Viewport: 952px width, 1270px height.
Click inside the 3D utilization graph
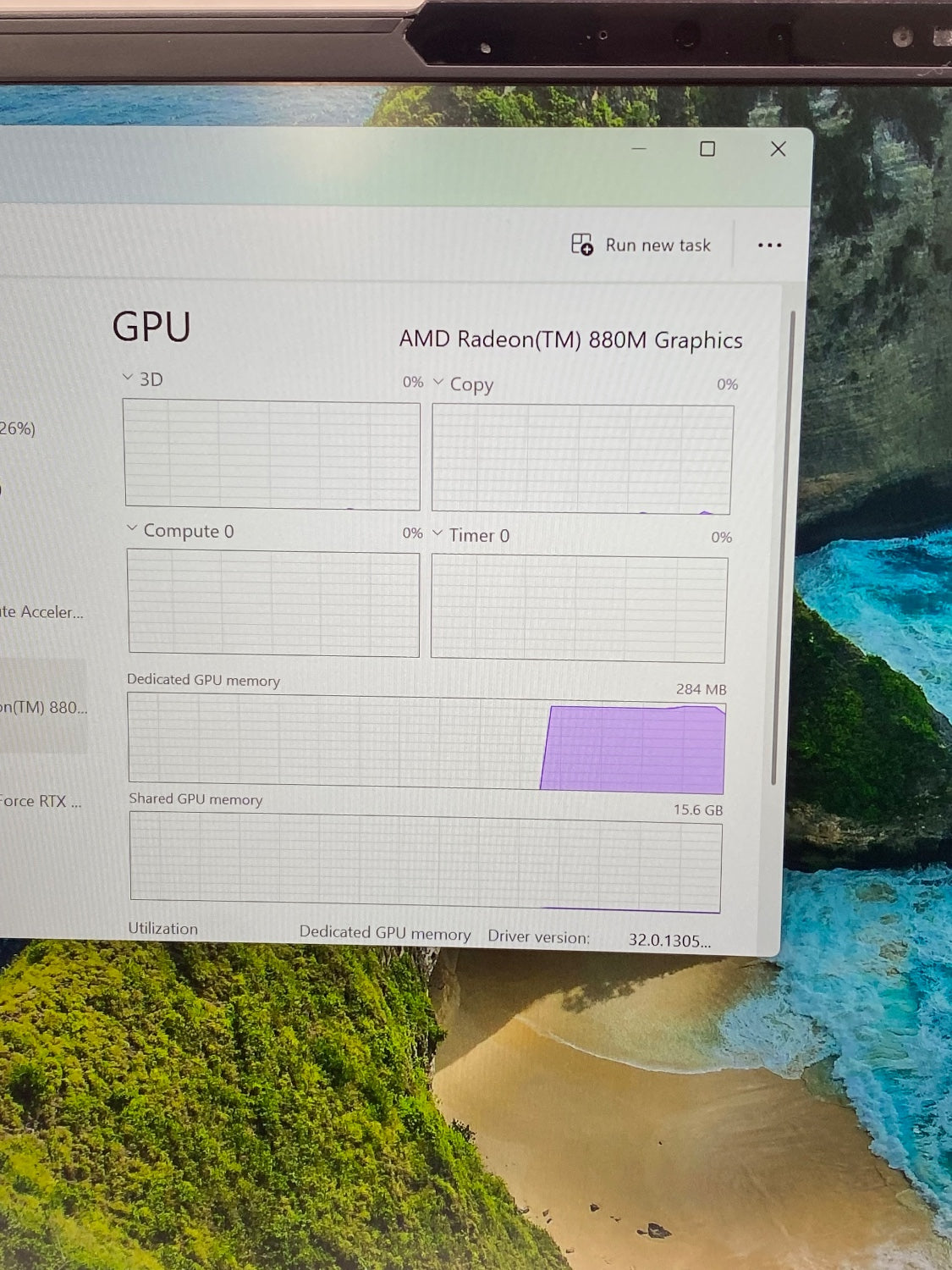coord(272,455)
